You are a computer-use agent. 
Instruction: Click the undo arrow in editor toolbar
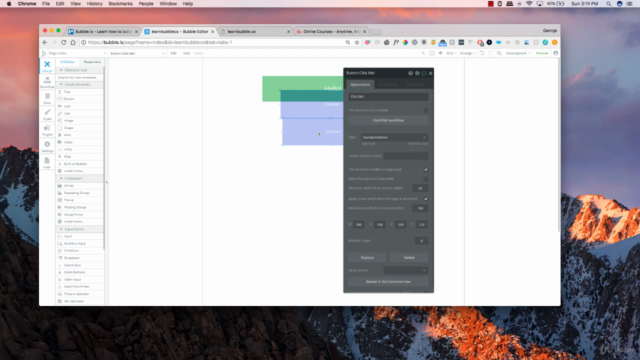(482, 53)
